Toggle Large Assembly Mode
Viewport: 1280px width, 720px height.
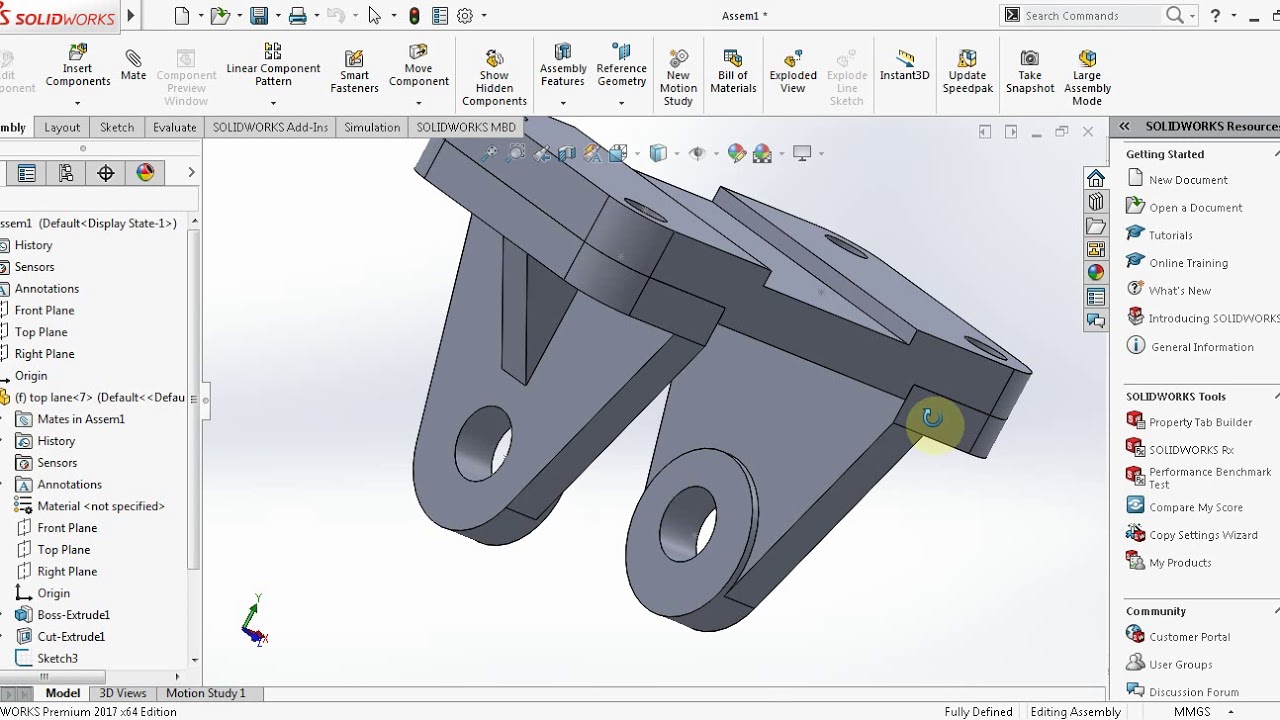[x=1087, y=78]
